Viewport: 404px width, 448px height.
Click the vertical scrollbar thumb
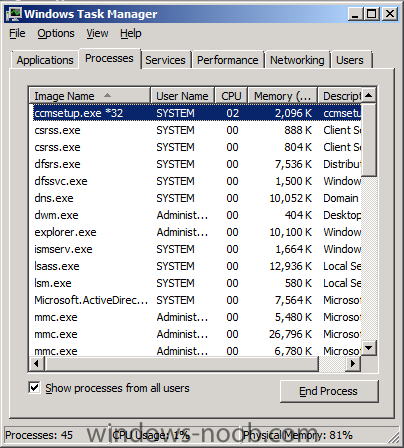pyautogui.click(x=369, y=140)
